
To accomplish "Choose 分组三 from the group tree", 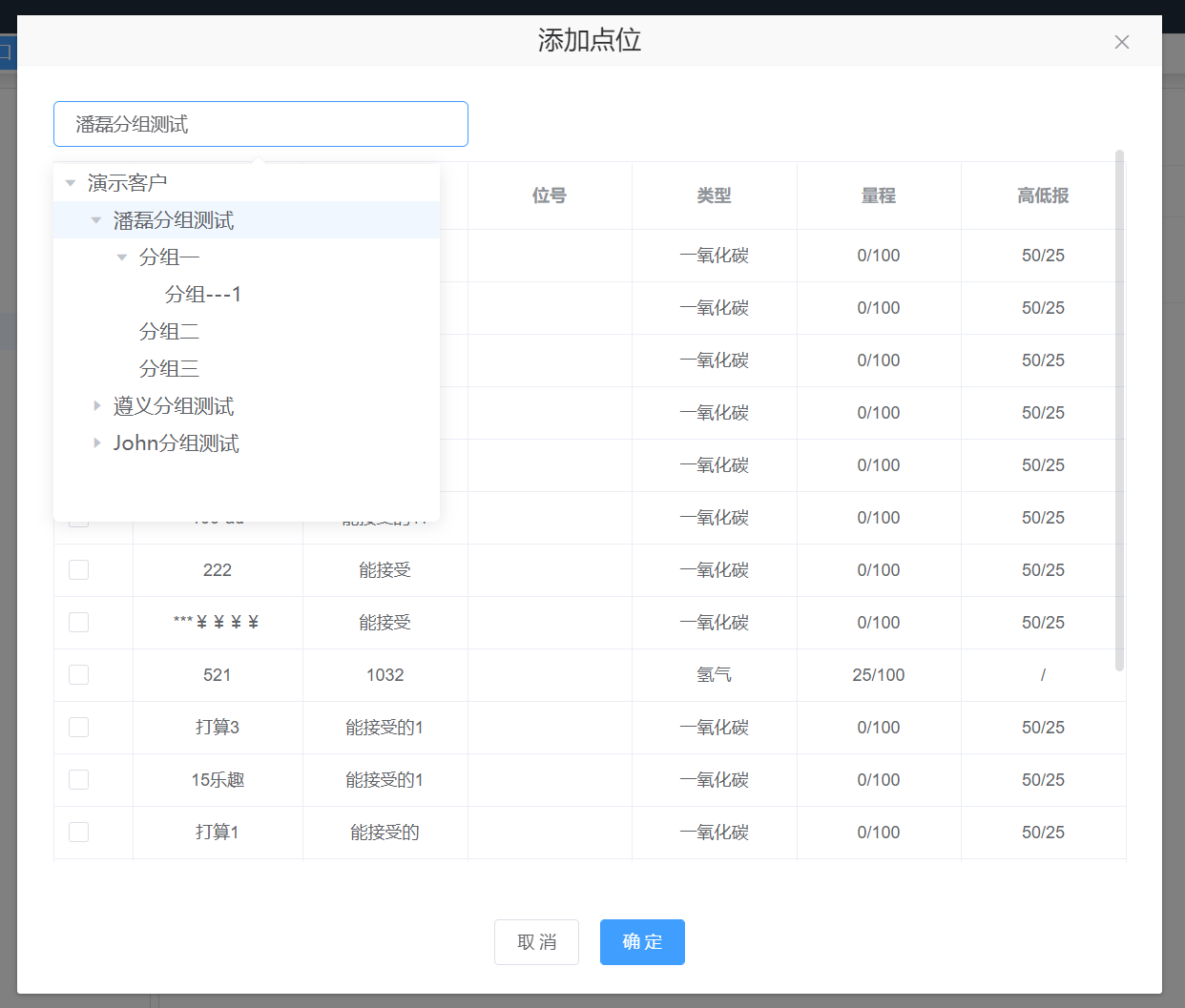I will (169, 369).
